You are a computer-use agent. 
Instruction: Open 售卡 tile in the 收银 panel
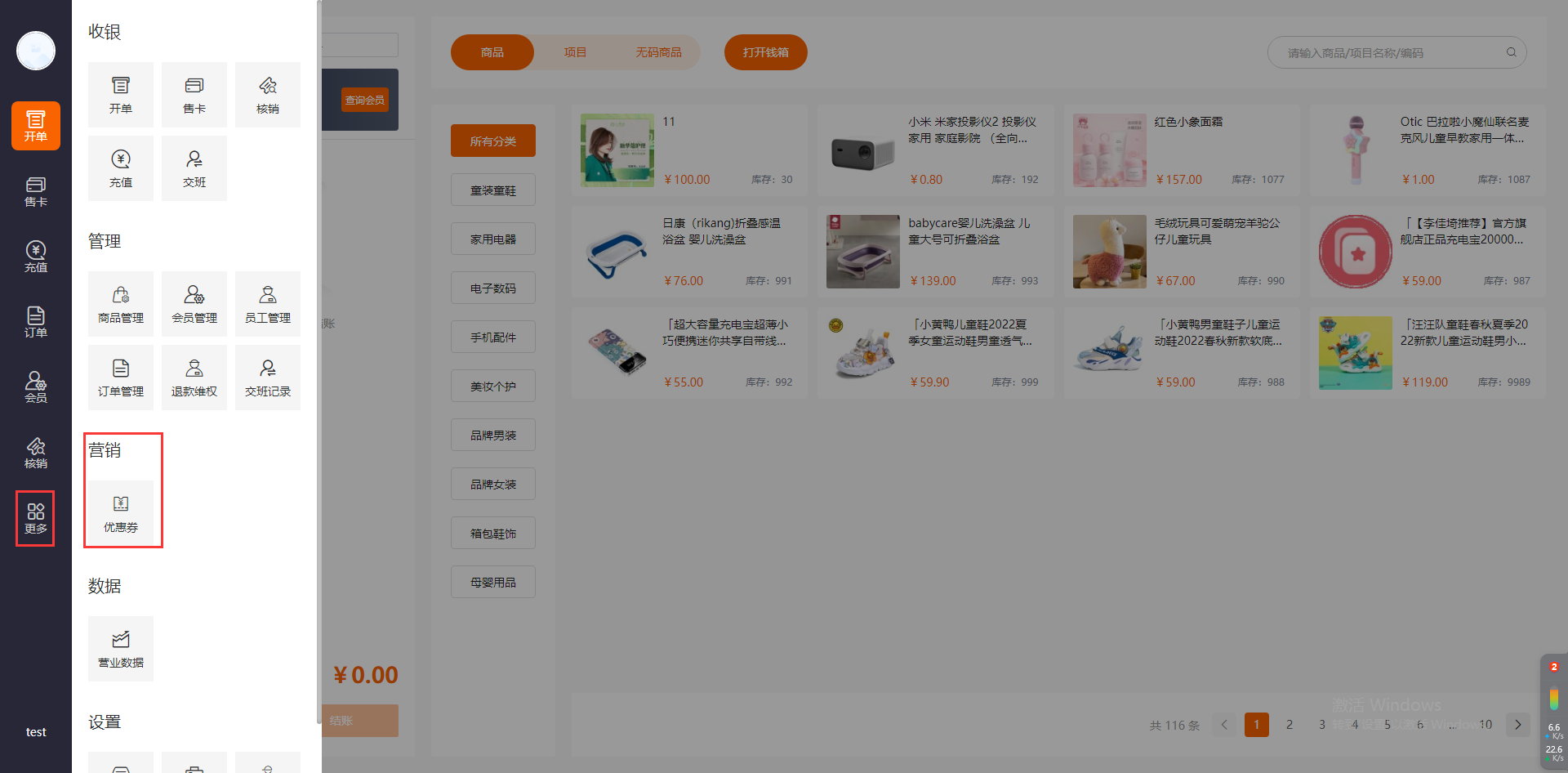tap(194, 95)
